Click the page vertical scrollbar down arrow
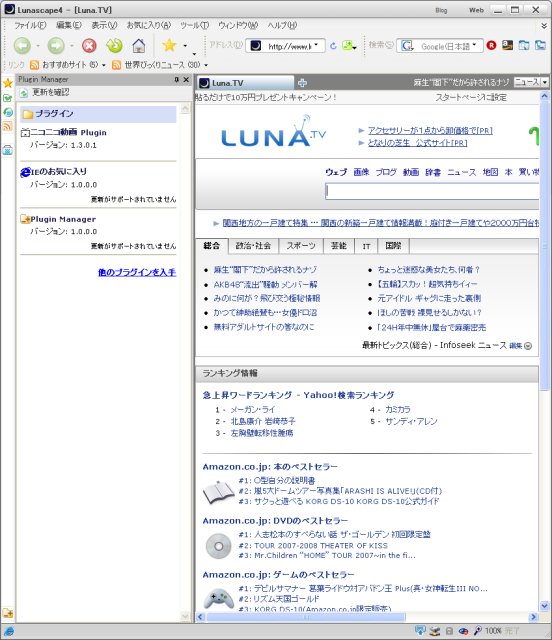This screenshot has width=552, height=640. [x=544, y=606]
